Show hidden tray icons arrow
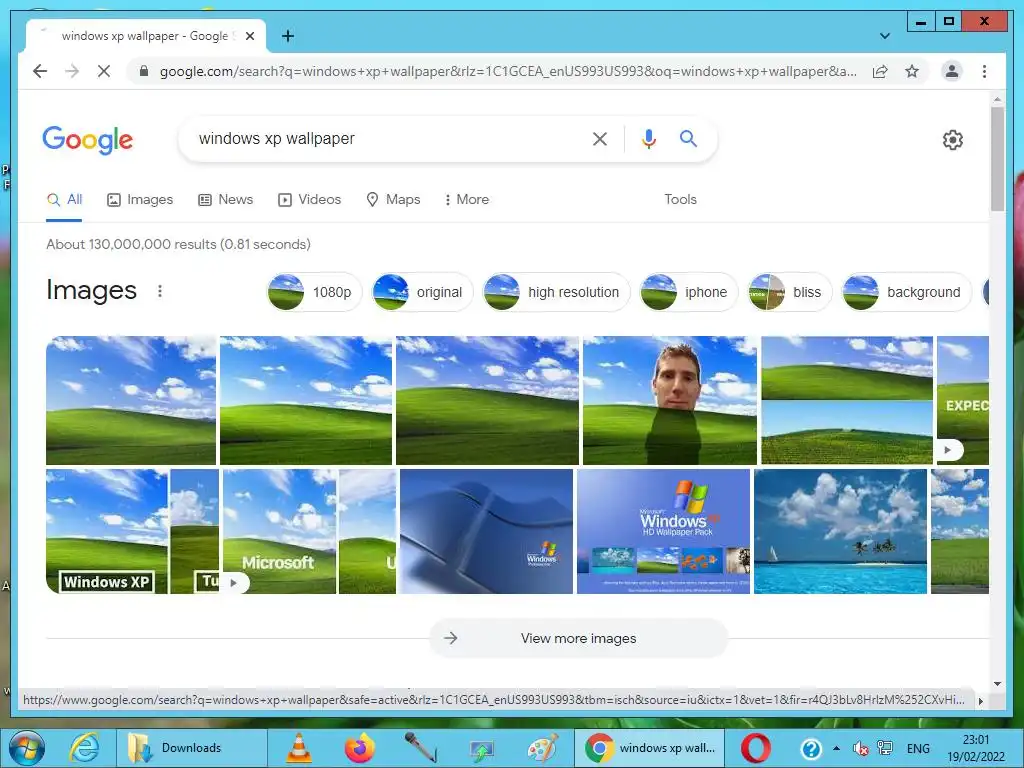 tap(837, 748)
